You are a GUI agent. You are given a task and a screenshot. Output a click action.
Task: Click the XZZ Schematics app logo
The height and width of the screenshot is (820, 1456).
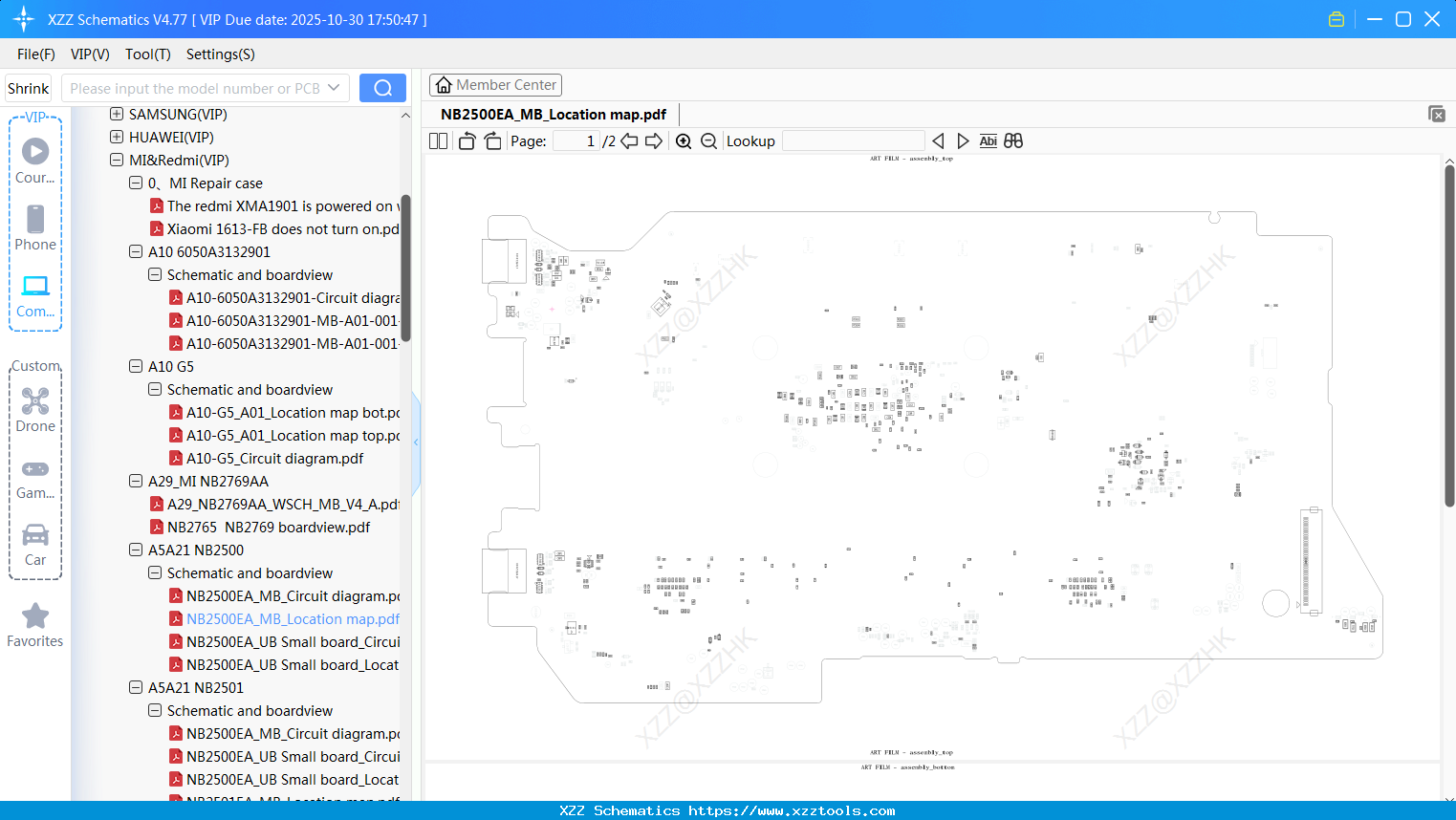(x=24, y=19)
